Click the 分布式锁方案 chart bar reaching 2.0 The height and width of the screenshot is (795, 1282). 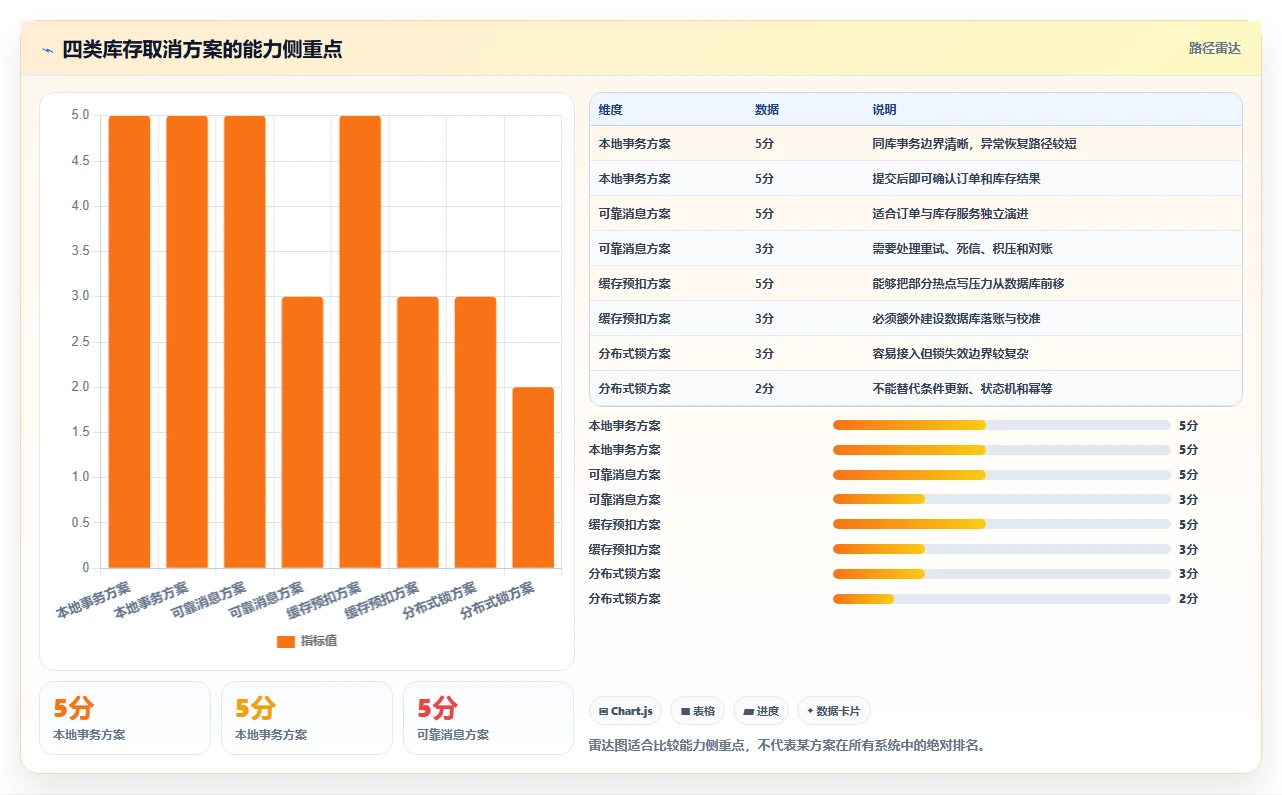point(533,478)
